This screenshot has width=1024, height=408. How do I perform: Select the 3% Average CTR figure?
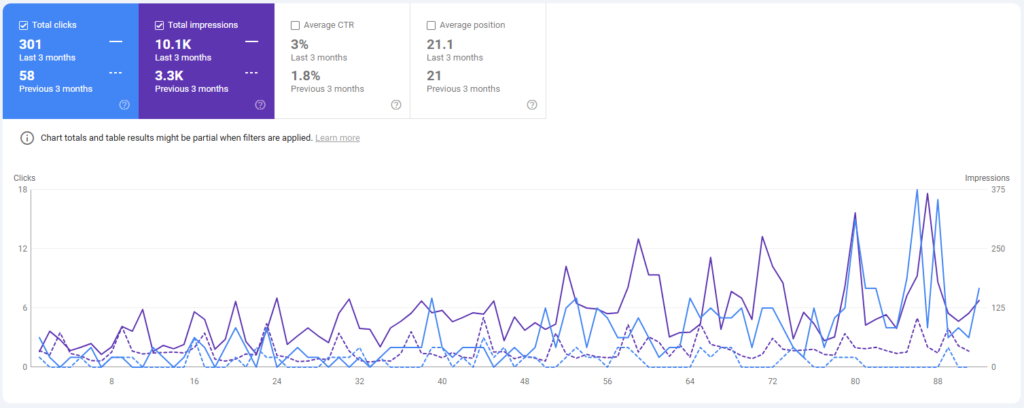point(299,43)
